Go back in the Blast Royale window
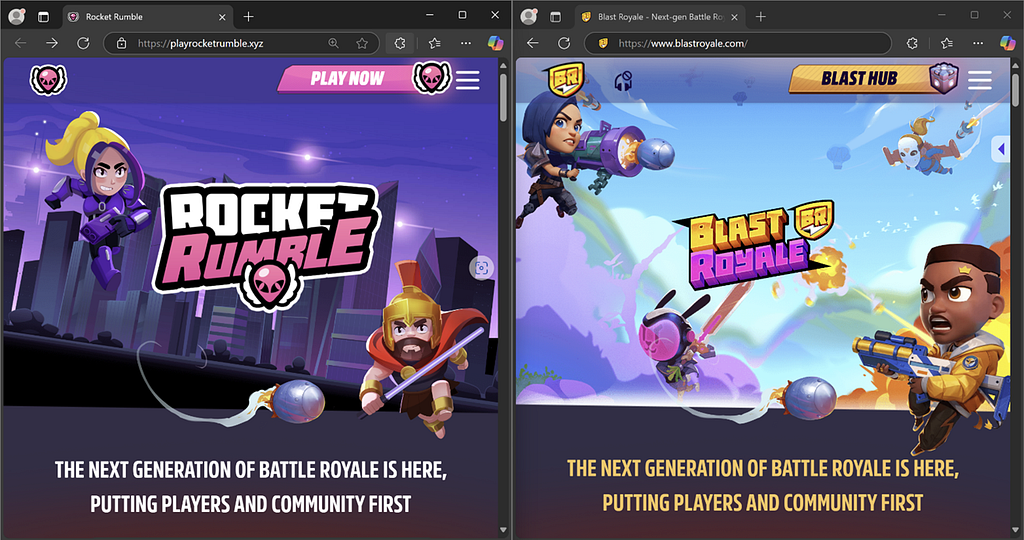 [x=533, y=43]
